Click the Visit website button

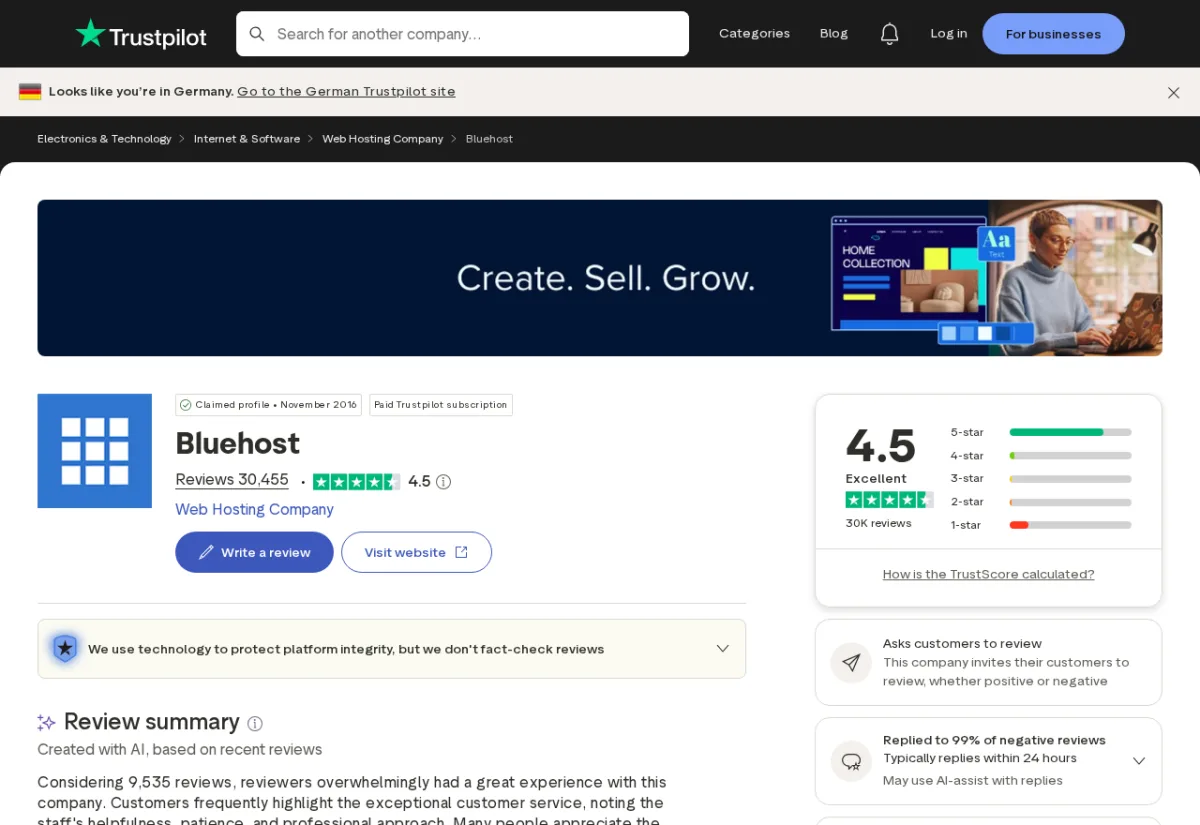click(x=416, y=552)
